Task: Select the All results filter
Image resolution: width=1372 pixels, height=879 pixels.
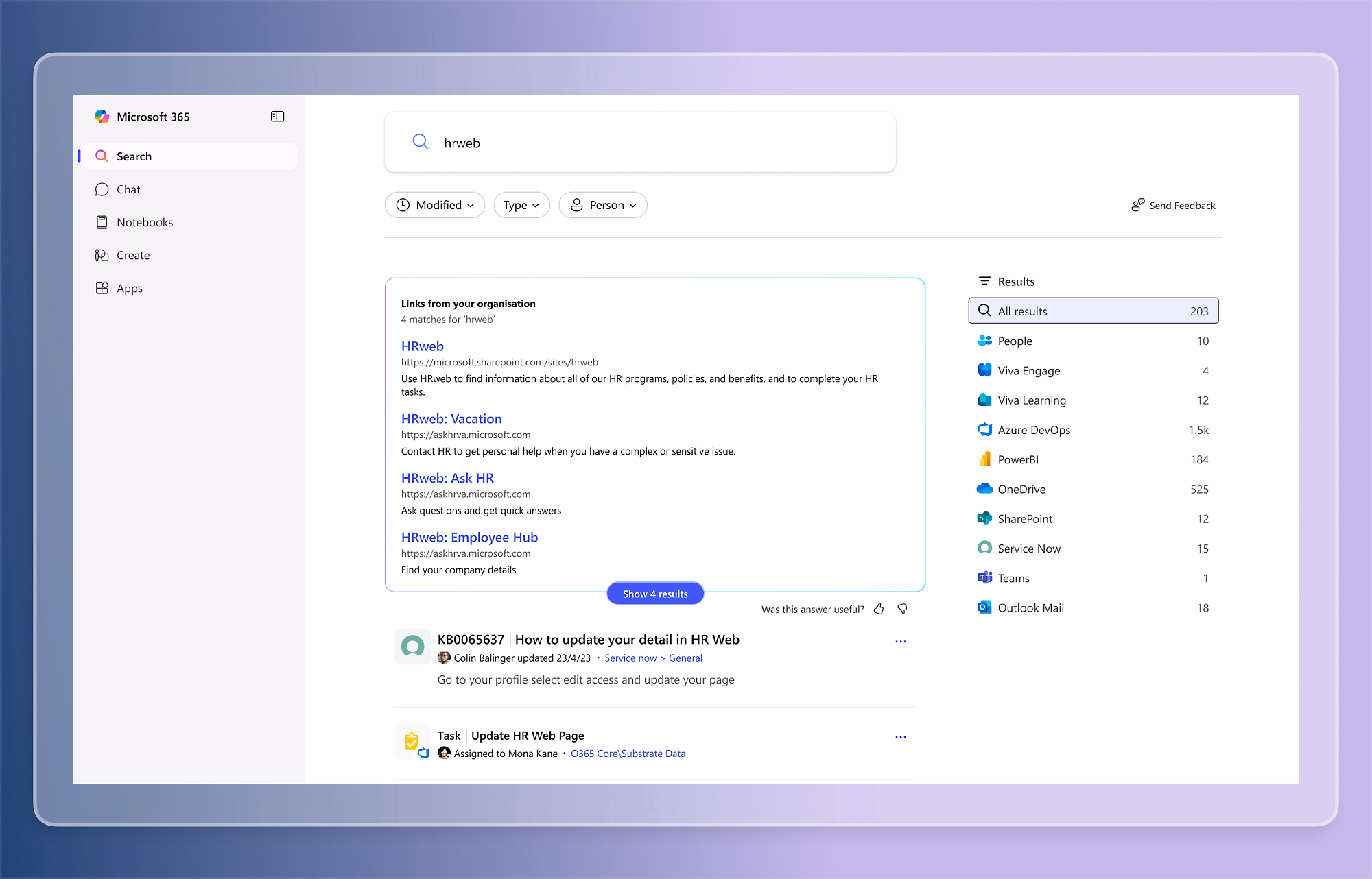Action: click(1093, 311)
